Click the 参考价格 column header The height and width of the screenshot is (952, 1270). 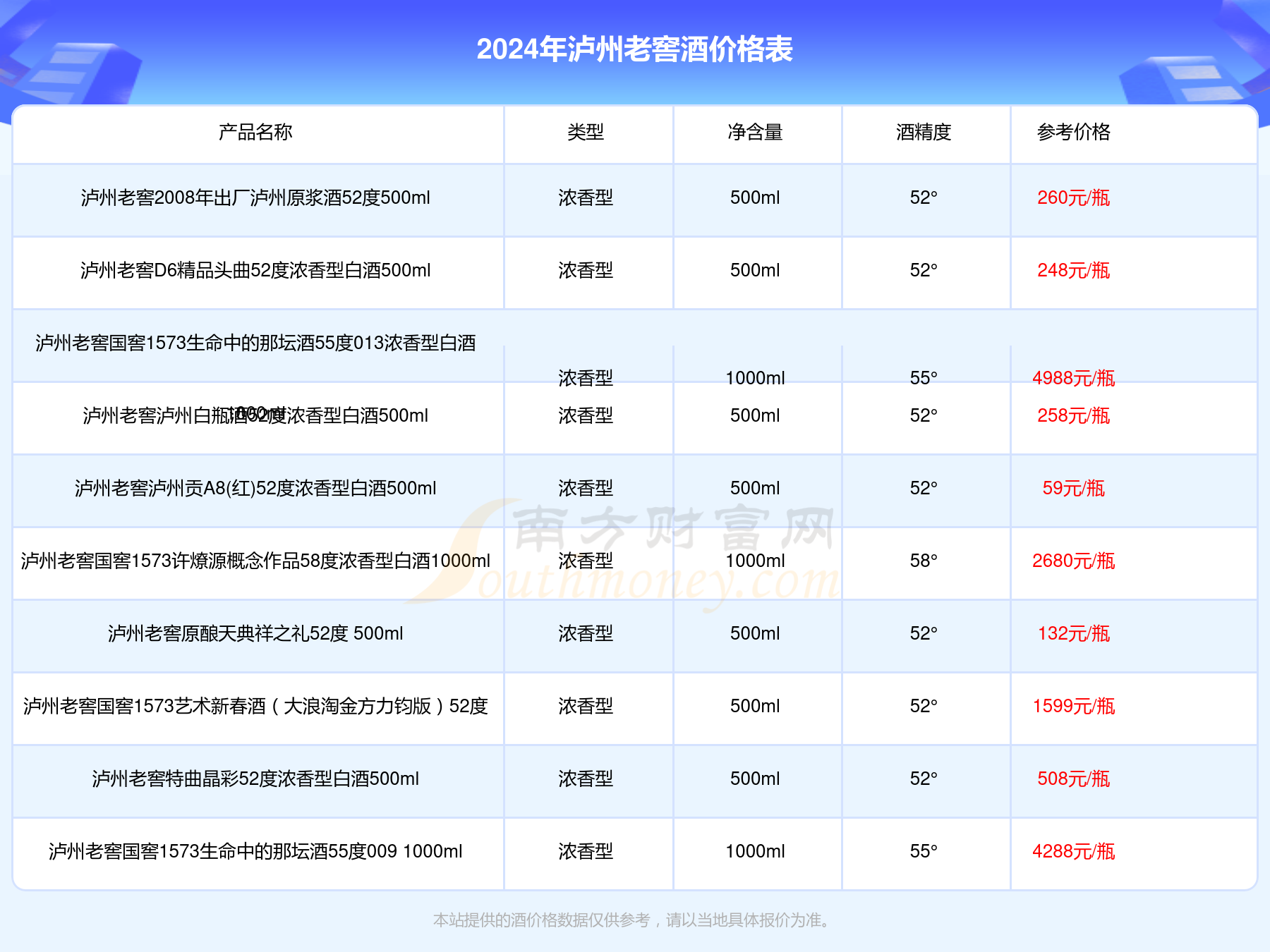click(1073, 132)
